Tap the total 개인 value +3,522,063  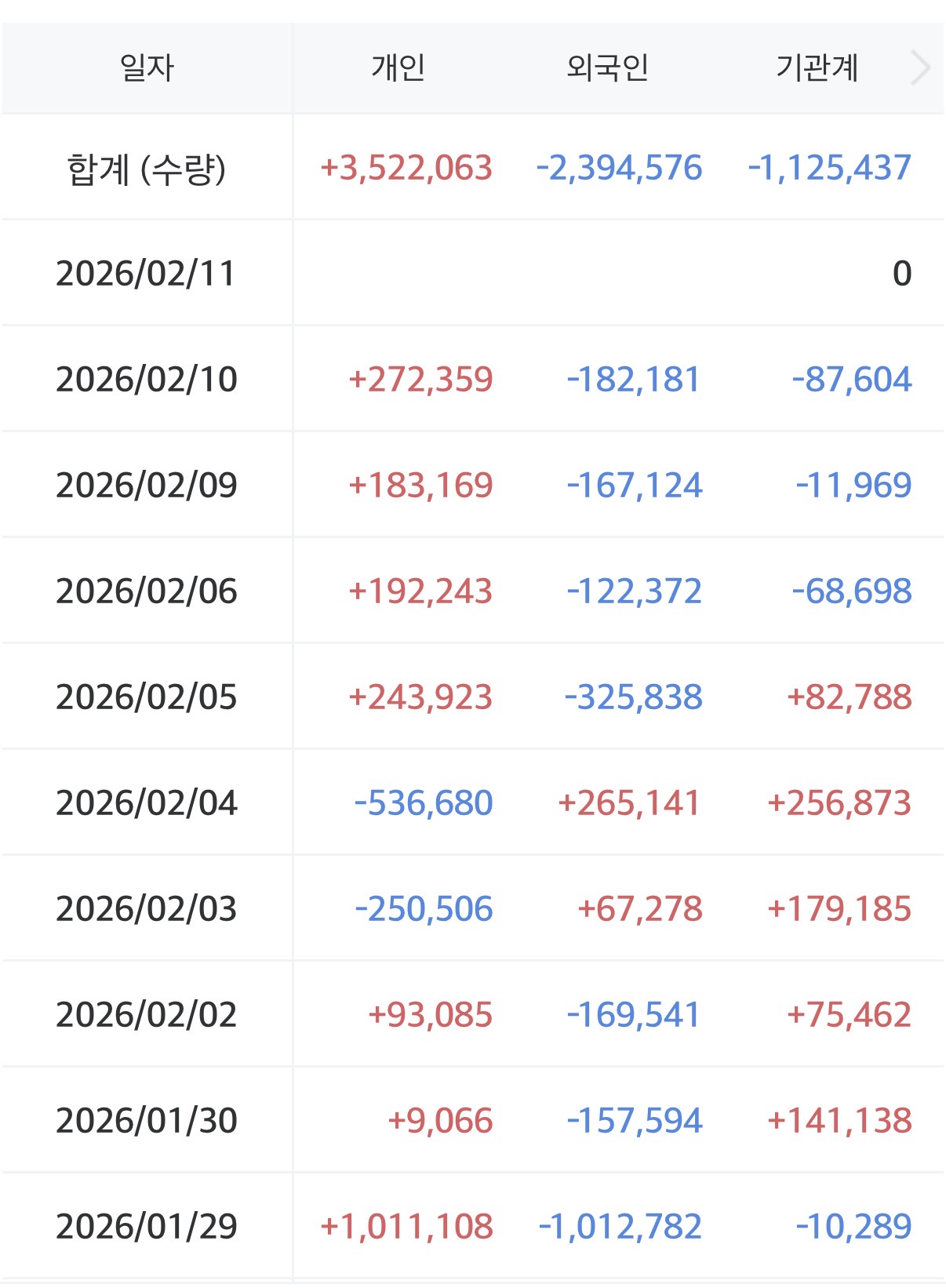[406, 169]
